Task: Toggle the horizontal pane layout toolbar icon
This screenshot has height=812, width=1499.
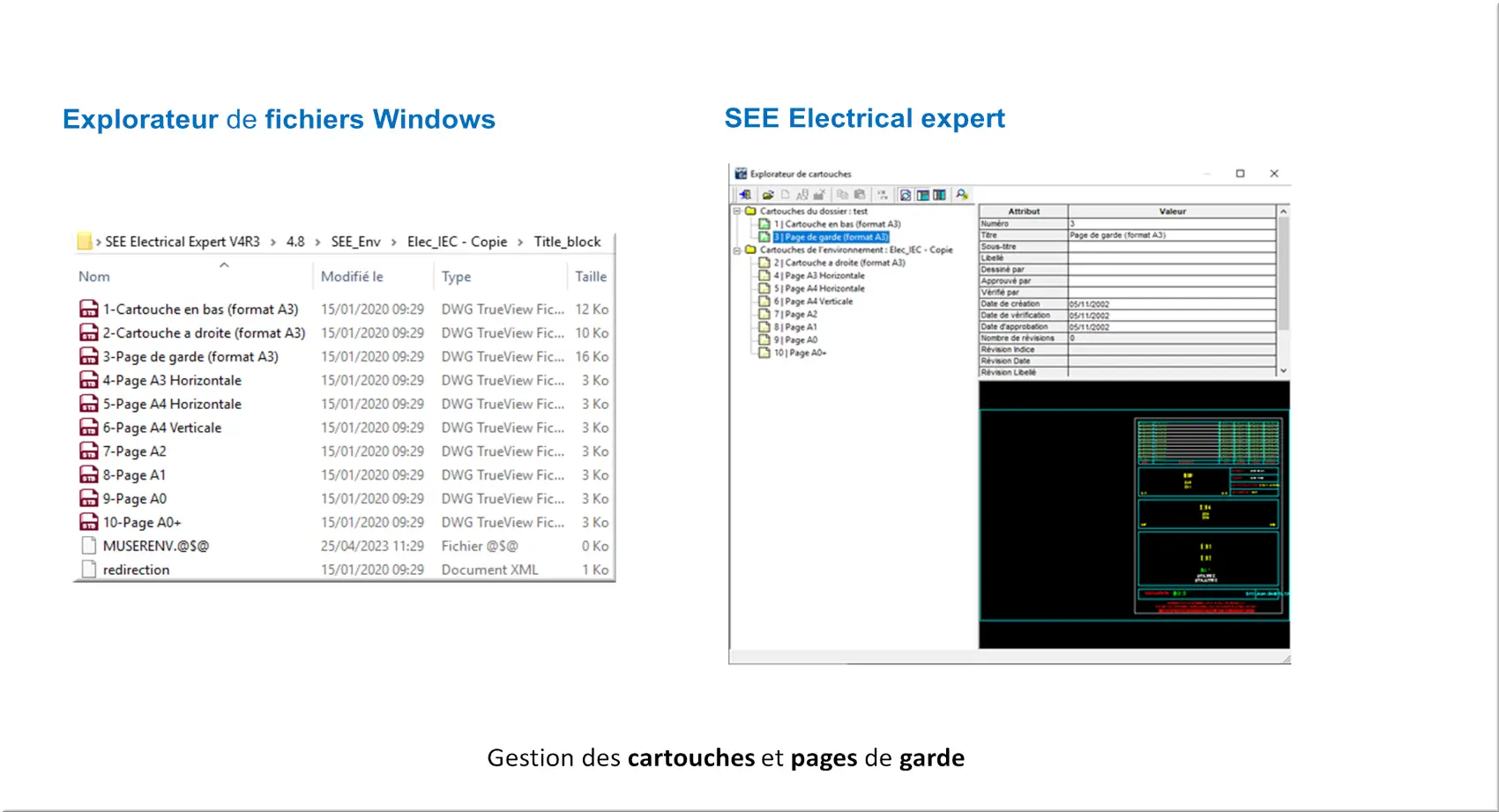Action: coord(922,195)
